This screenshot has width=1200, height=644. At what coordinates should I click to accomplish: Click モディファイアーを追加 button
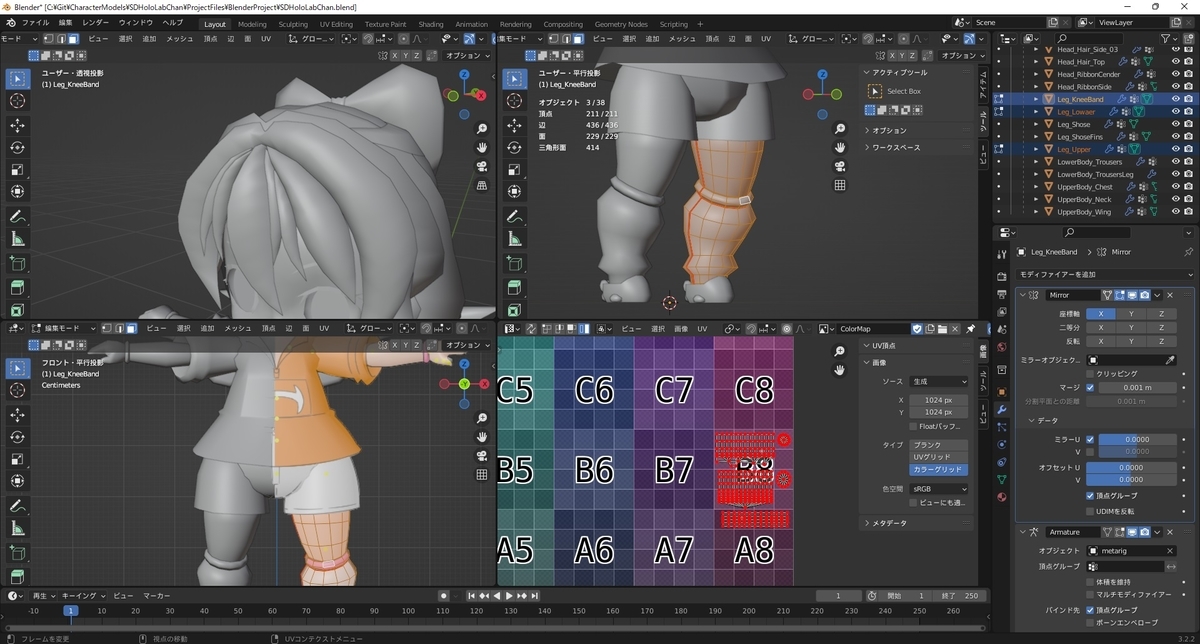(x=1104, y=274)
